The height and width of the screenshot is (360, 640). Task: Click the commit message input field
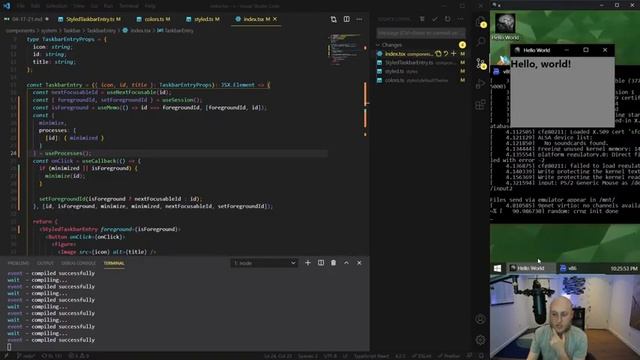pyautogui.click(x=420, y=33)
